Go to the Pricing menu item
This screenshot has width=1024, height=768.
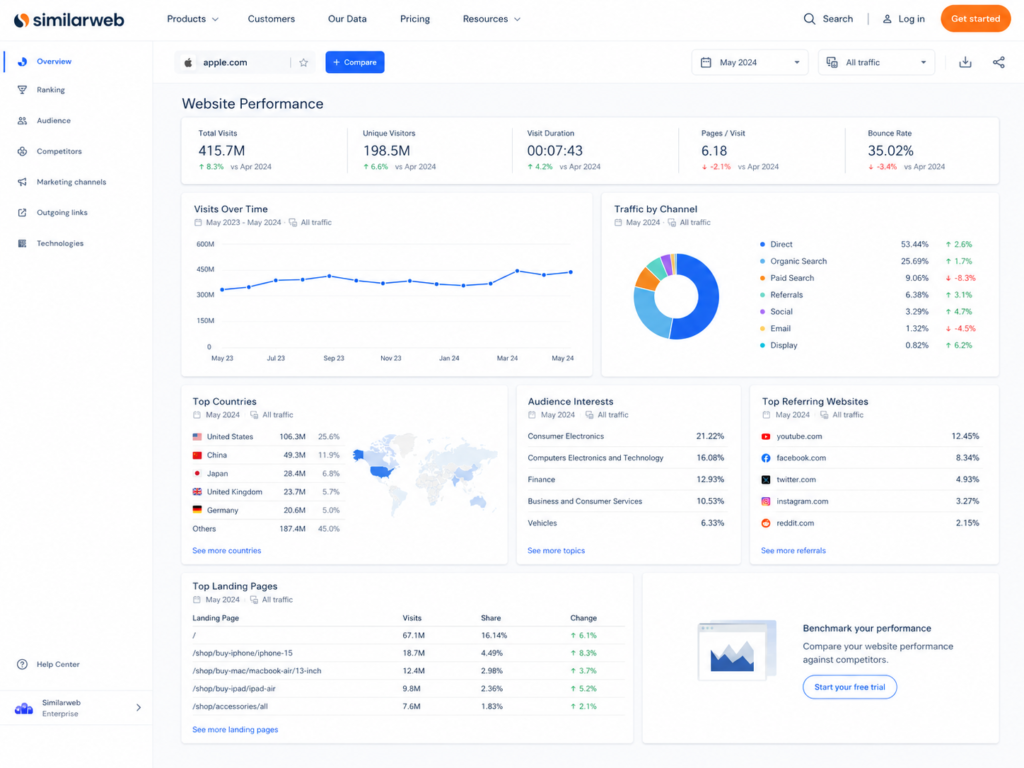tap(415, 19)
